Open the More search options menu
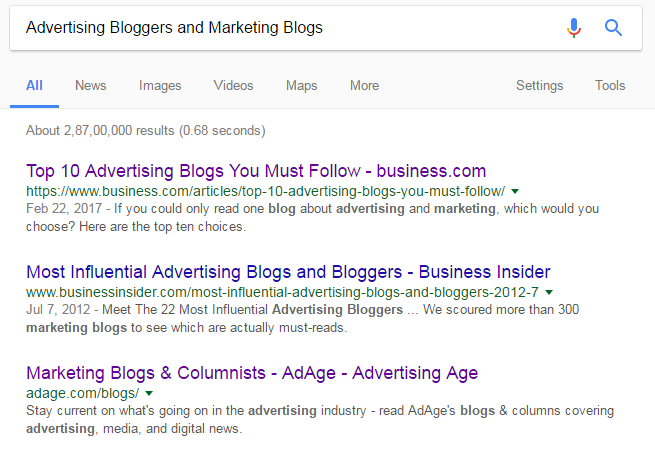The width and height of the screenshot is (655, 449). [365, 86]
